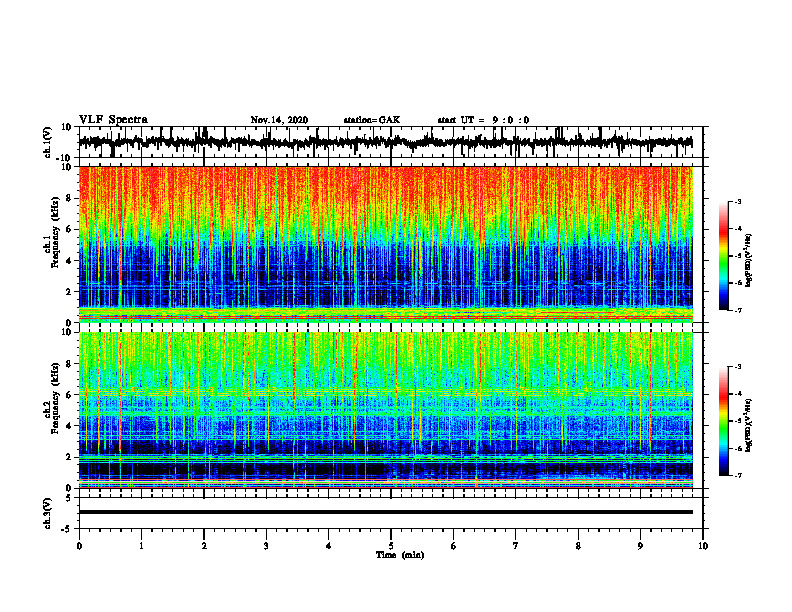Click tick label '4' on the Time axis
The height and width of the screenshot is (612, 792).
(328, 546)
